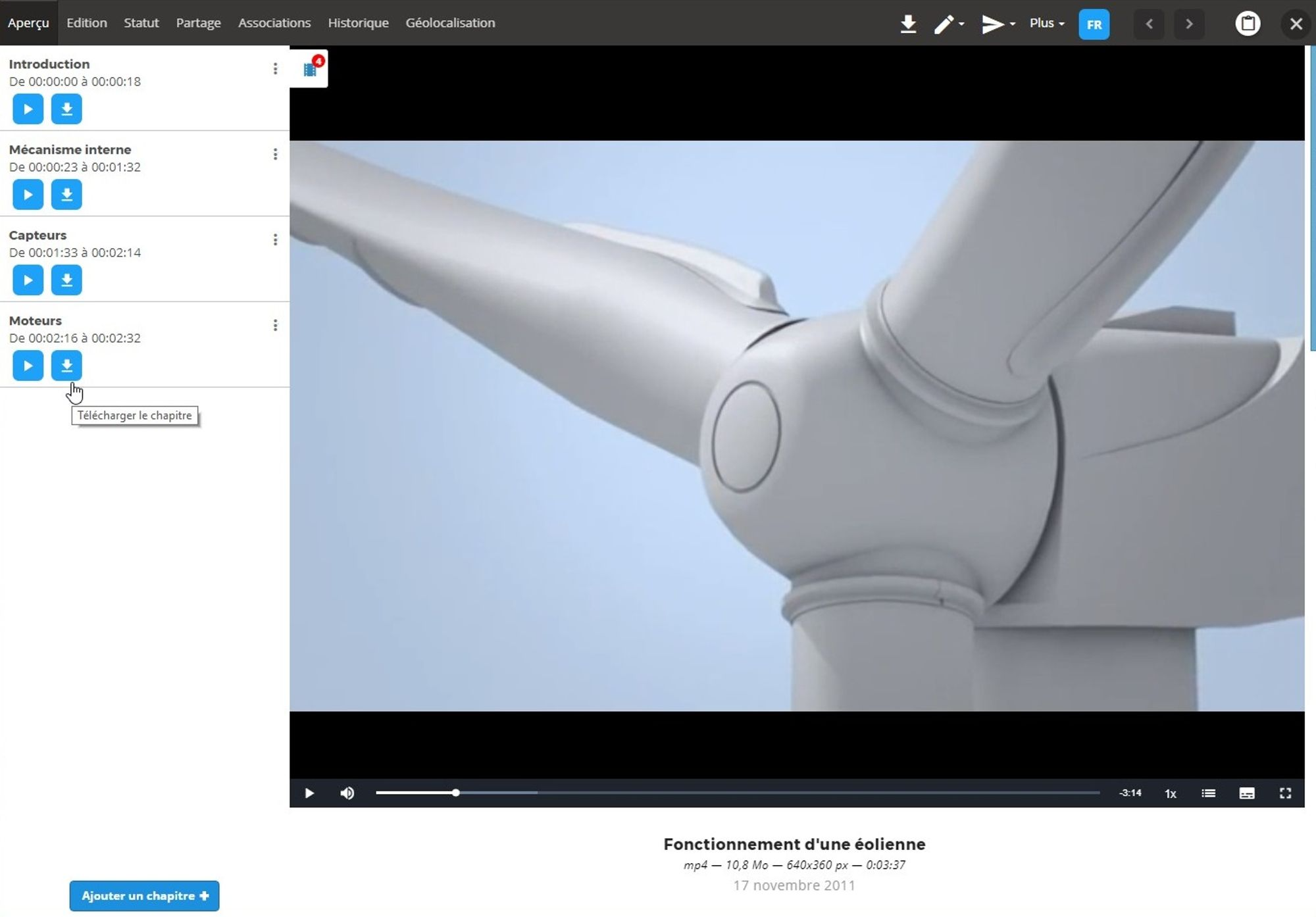Click Ajouter un chapitre button
The image size is (1316, 917).
(x=144, y=896)
